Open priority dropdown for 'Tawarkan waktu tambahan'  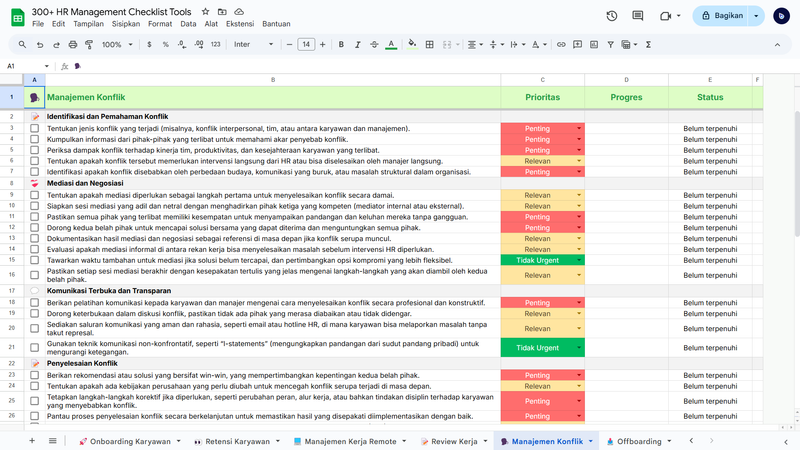pos(579,260)
